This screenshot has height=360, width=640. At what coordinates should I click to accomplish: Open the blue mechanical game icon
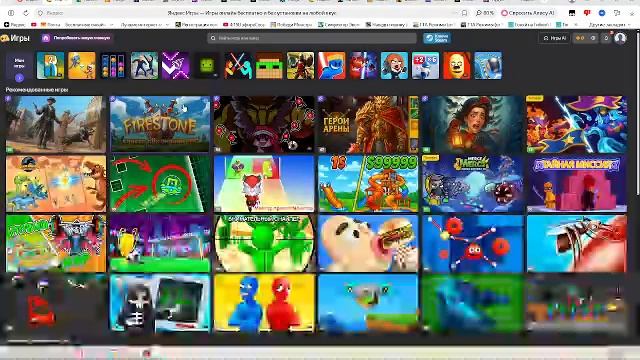pos(488,65)
